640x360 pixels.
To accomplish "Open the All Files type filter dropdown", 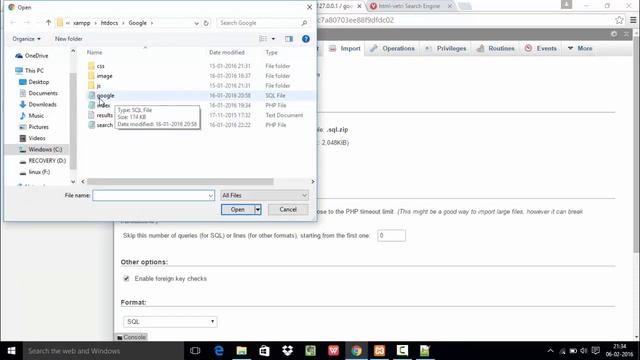I will [264, 196].
